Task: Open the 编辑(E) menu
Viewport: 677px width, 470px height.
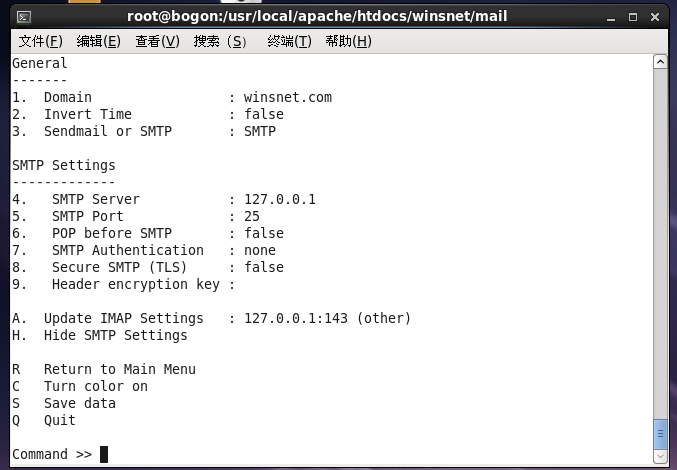Action: coord(98,41)
